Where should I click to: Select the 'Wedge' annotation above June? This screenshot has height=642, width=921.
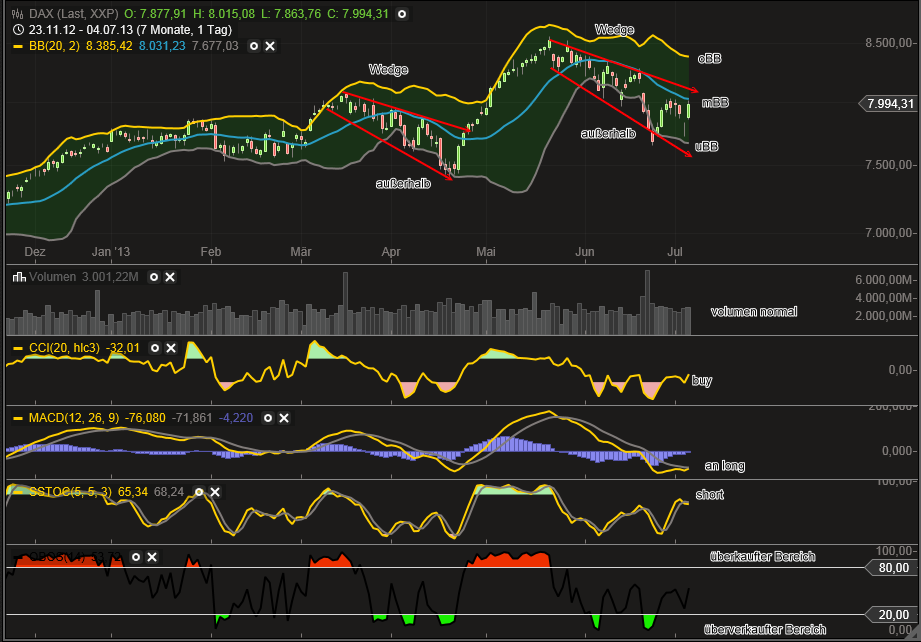tap(614, 29)
